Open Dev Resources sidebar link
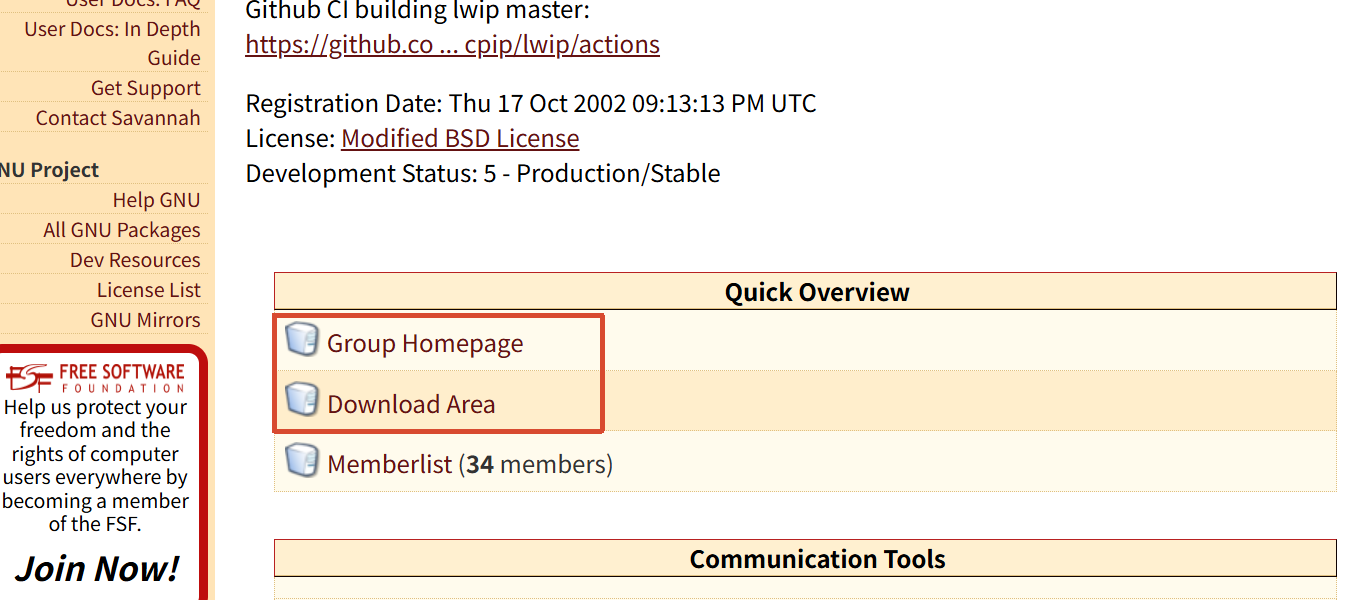Image resolution: width=1370 pixels, height=600 pixels. (135, 260)
